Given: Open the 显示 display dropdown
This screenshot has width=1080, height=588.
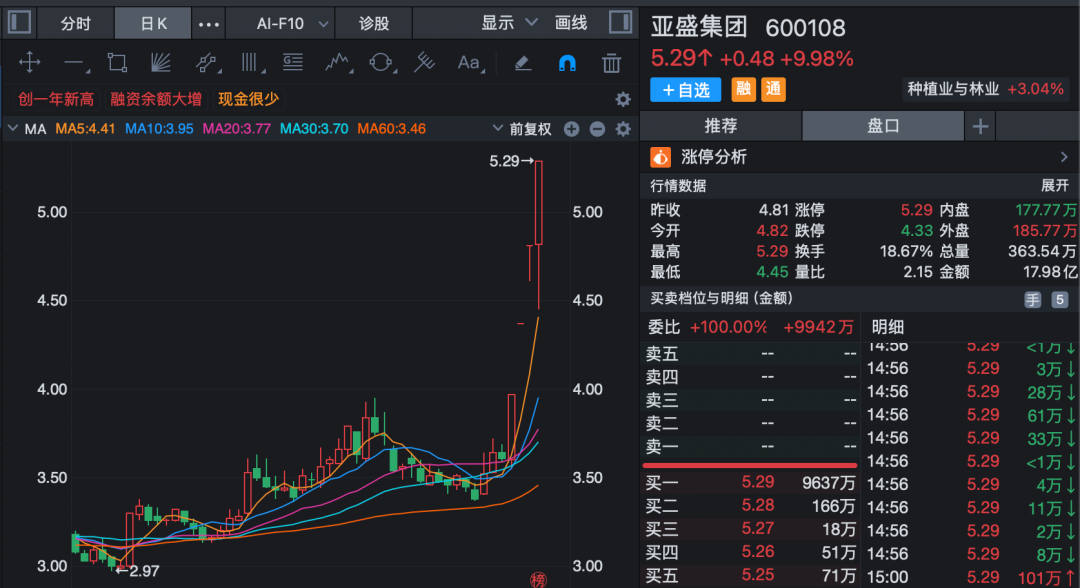Looking at the screenshot, I should 509,23.
